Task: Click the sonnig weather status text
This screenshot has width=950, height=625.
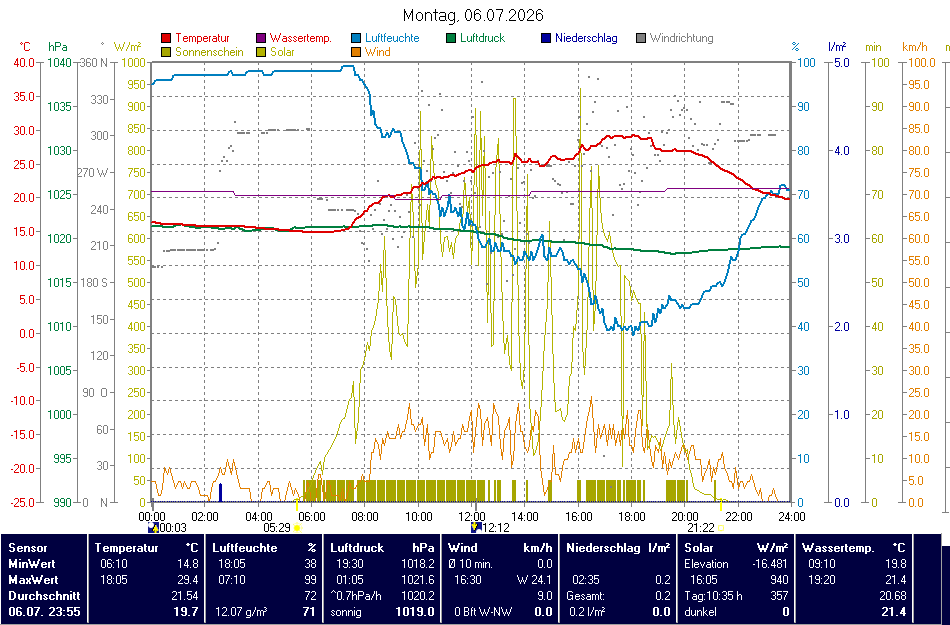Action: coord(346,612)
